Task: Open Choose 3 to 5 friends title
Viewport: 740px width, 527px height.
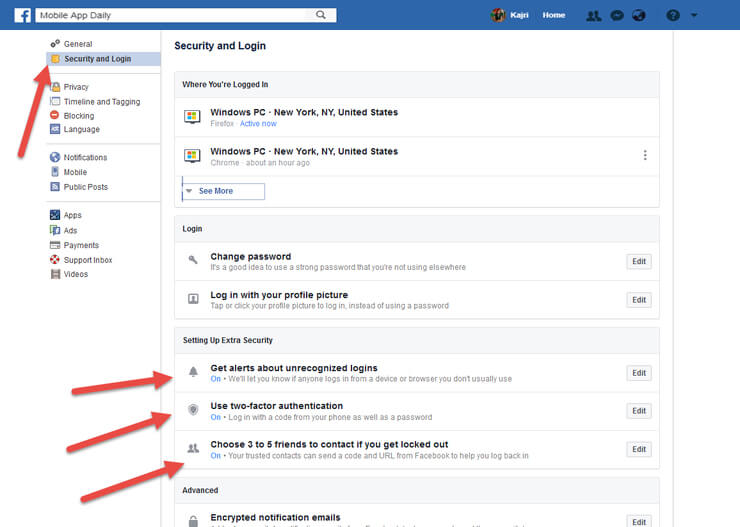Action: [x=329, y=444]
